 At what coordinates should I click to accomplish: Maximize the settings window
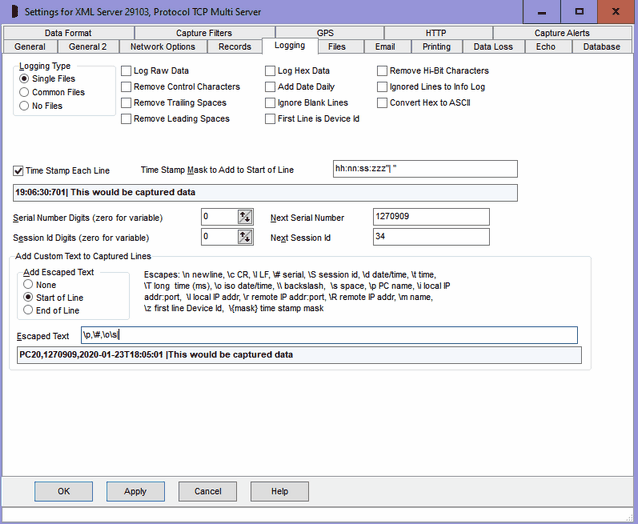579,12
